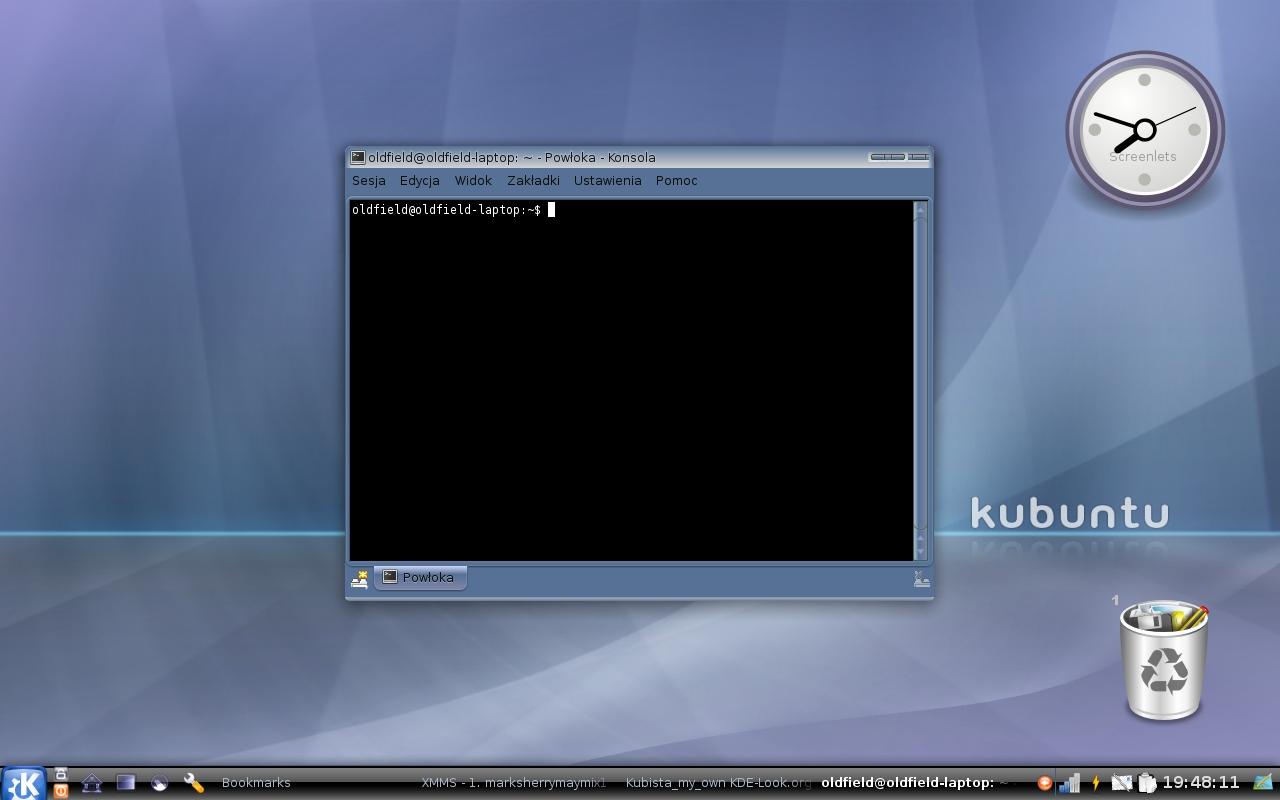Click the 19:48:11 panel clock
The image size is (1280, 800).
(x=1201, y=782)
